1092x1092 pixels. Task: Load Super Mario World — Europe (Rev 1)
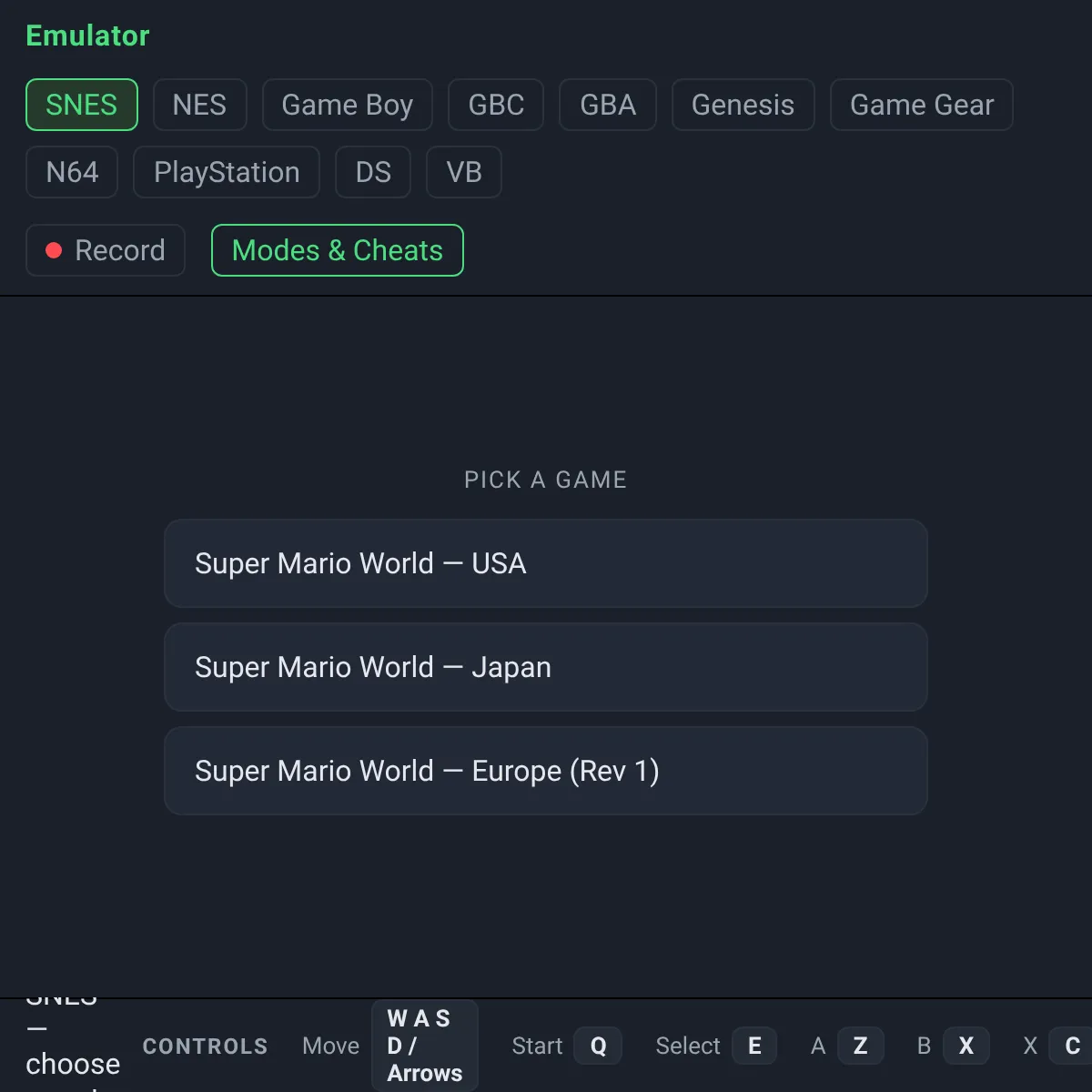tap(546, 771)
